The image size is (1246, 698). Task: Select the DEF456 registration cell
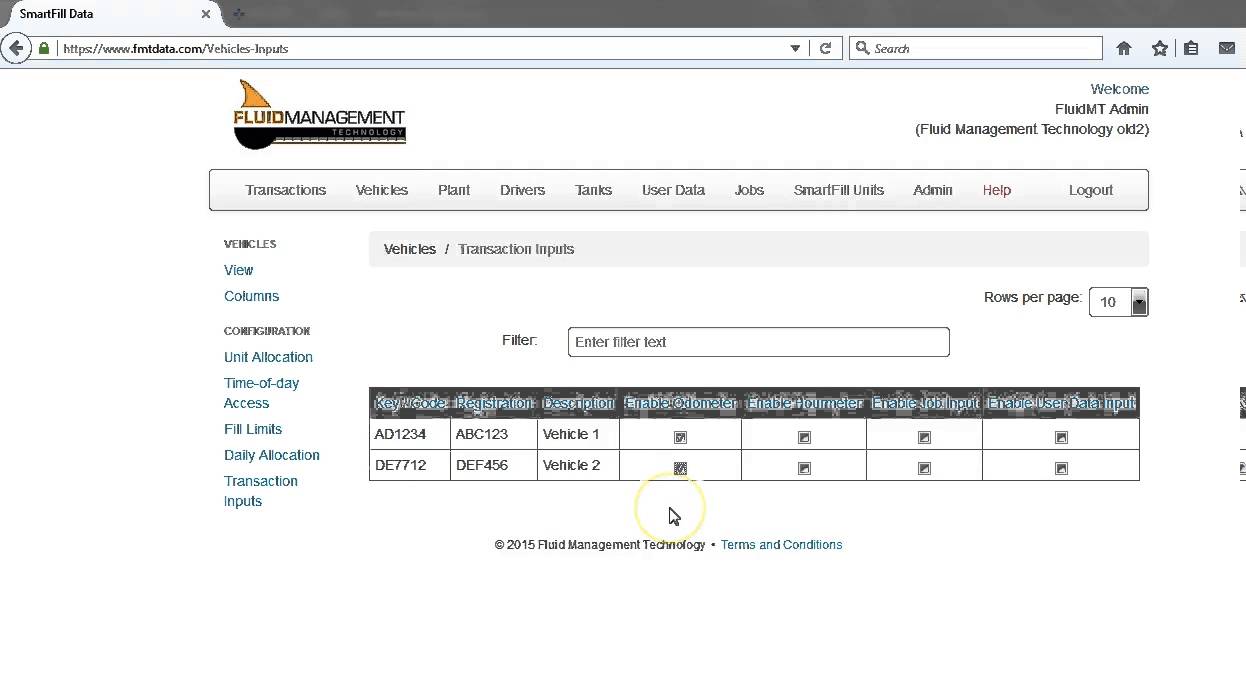tap(494, 465)
